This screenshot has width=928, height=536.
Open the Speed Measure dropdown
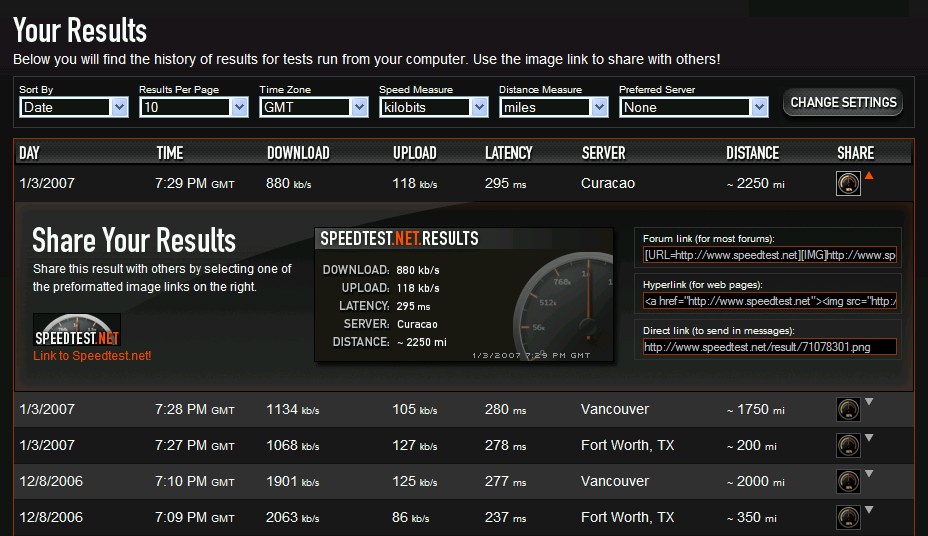pyautogui.click(x=434, y=107)
